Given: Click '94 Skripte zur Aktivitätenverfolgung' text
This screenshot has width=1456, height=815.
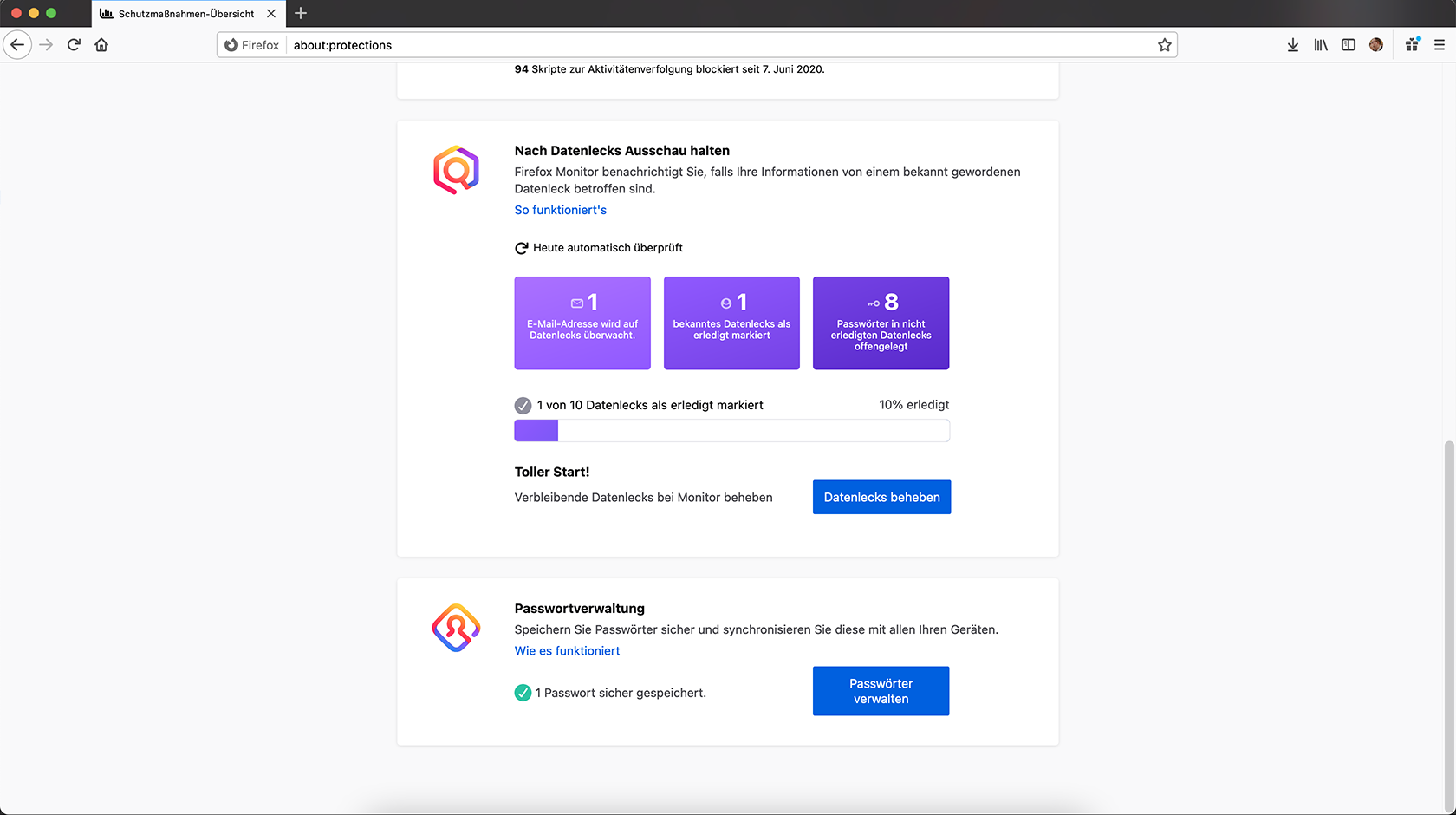Looking at the screenshot, I should [669, 69].
